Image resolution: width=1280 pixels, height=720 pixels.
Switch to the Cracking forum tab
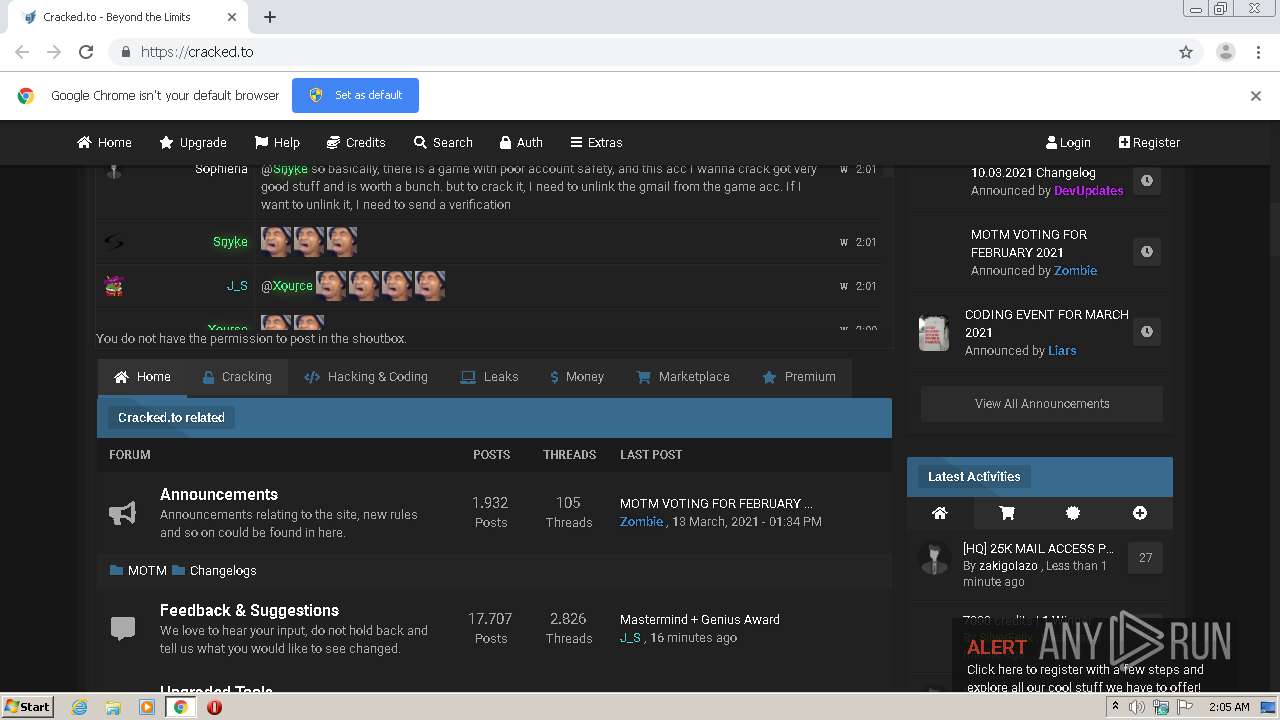[x=237, y=377]
